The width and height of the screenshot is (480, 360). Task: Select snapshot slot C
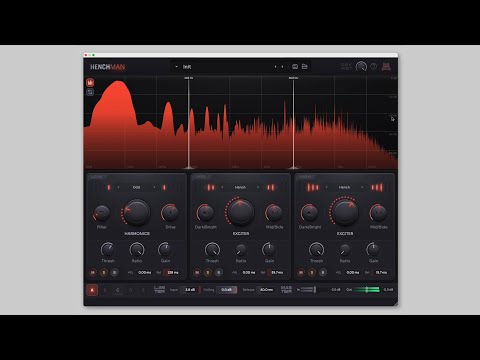click(x=117, y=290)
